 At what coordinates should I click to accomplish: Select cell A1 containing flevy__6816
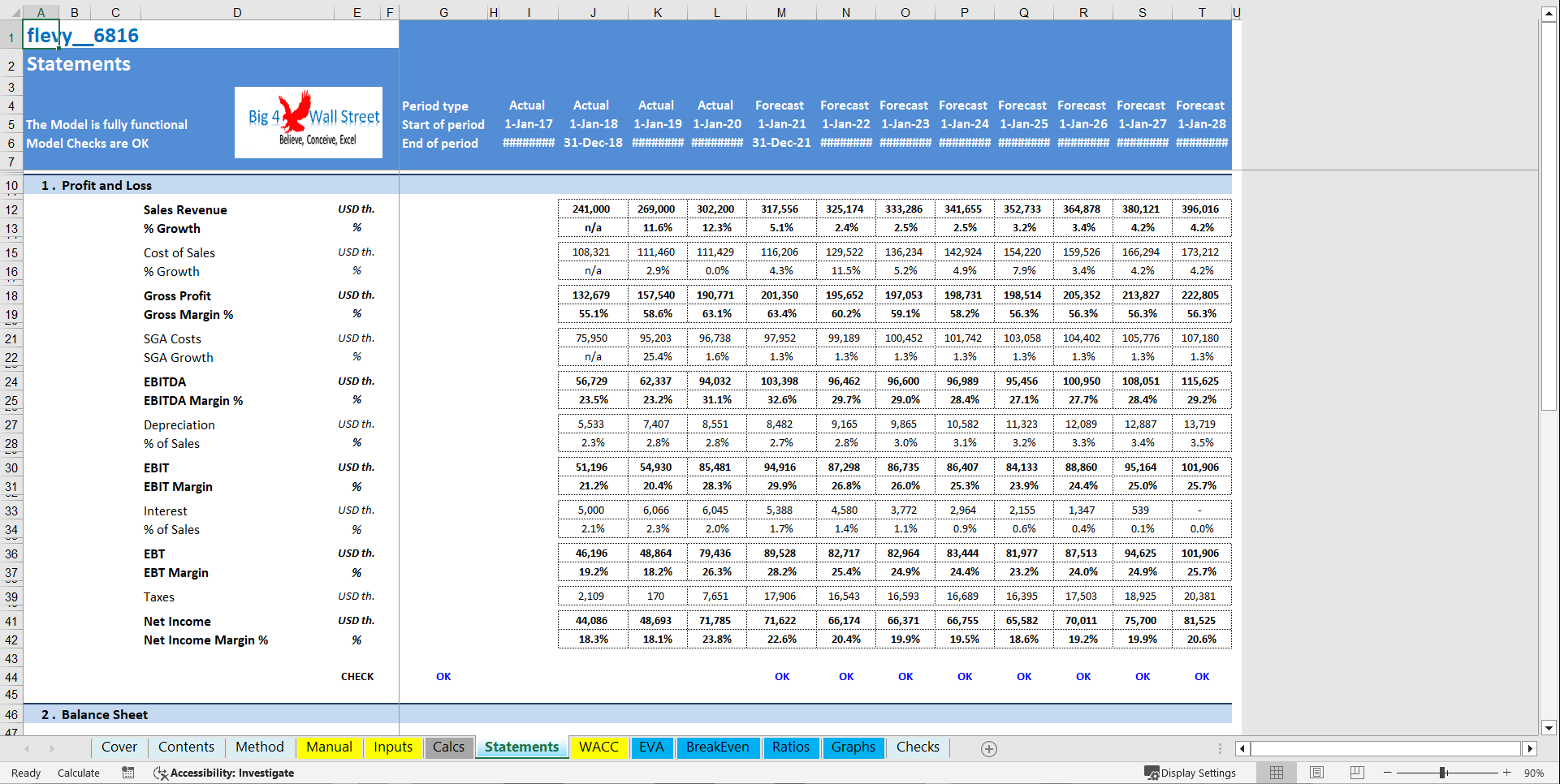[x=41, y=35]
